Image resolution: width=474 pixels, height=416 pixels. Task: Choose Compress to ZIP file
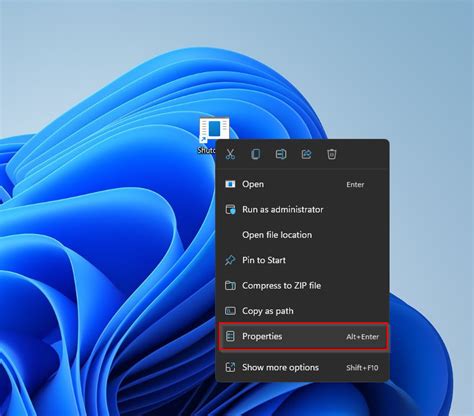(x=302, y=285)
